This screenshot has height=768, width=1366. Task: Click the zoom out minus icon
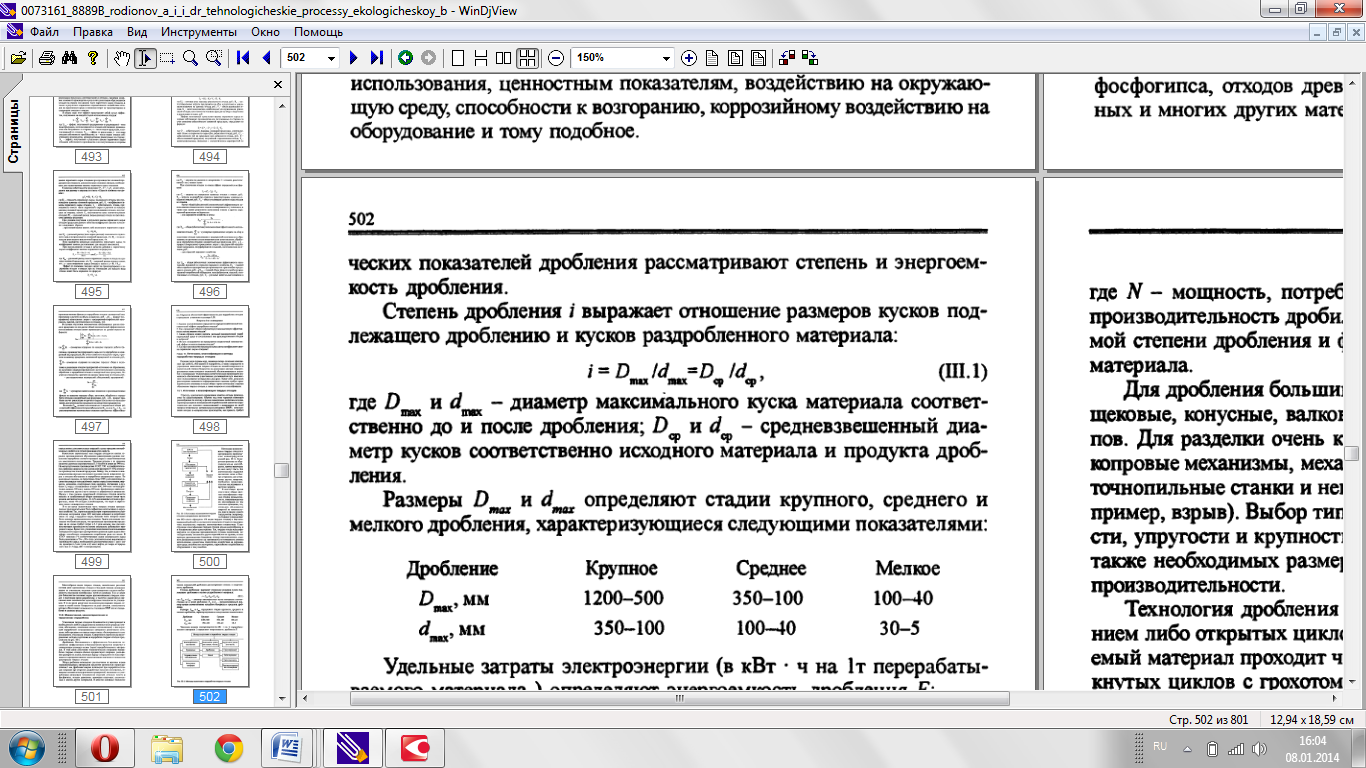[556, 58]
